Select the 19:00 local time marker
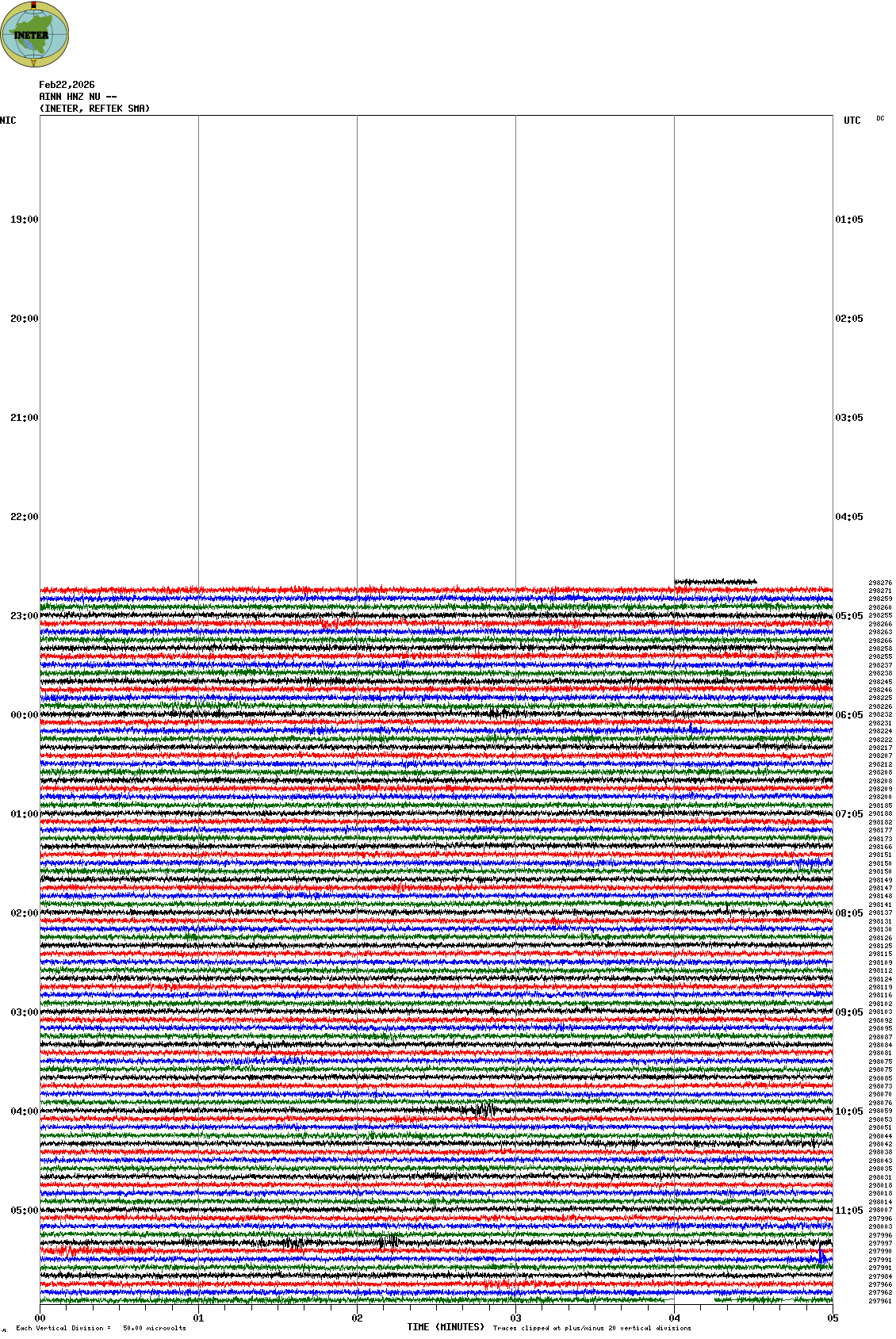This screenshot has width=896, height=1339. click(x=24, y=220)
